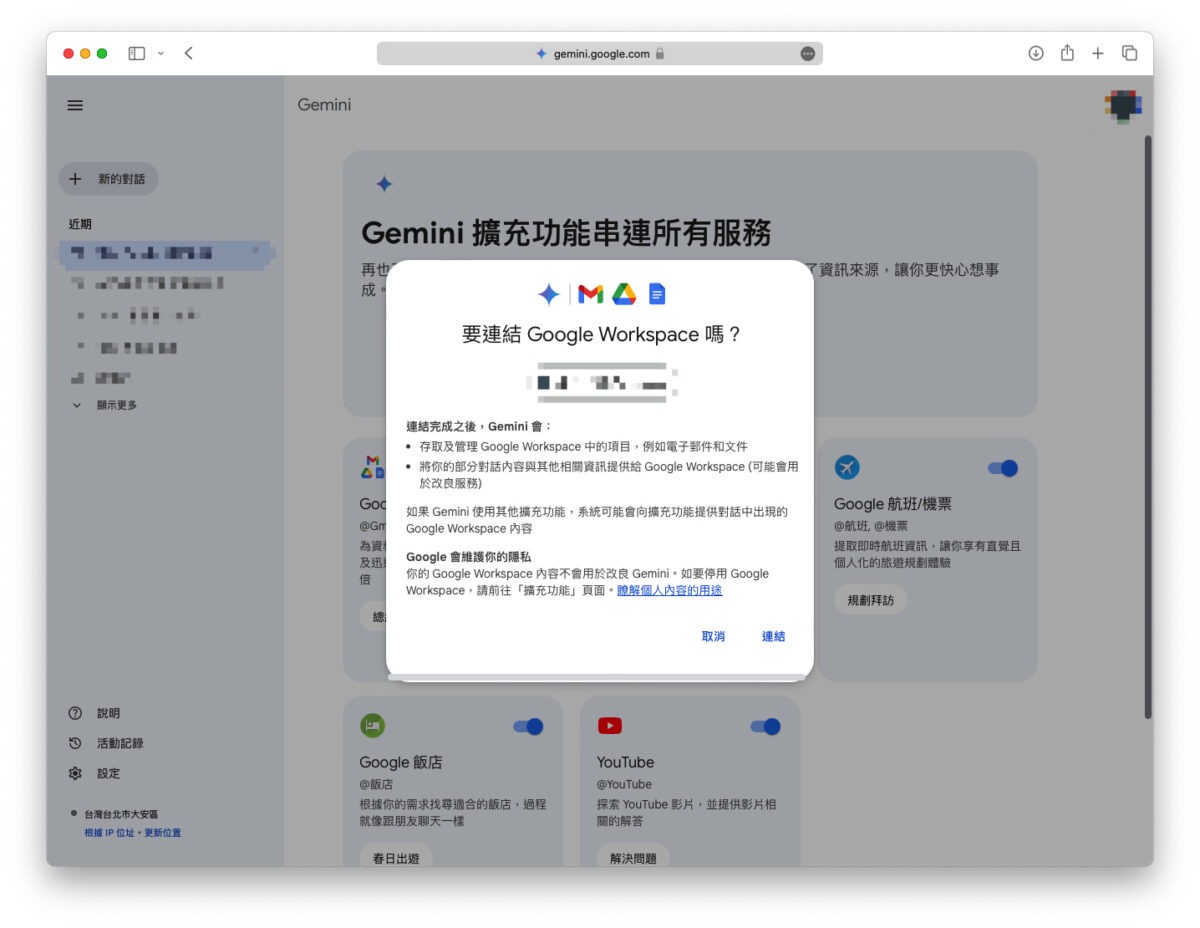Open 設定 settings in sidebar

(108, 773)
